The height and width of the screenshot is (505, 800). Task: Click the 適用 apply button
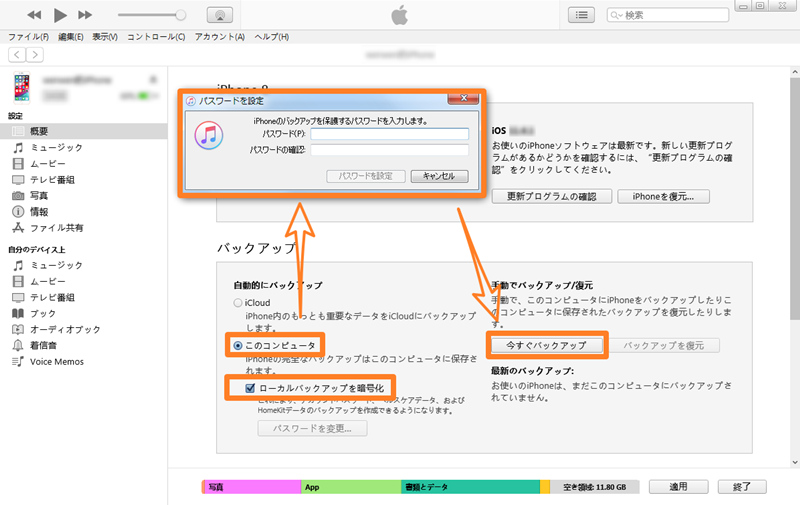tap(679, 487)
